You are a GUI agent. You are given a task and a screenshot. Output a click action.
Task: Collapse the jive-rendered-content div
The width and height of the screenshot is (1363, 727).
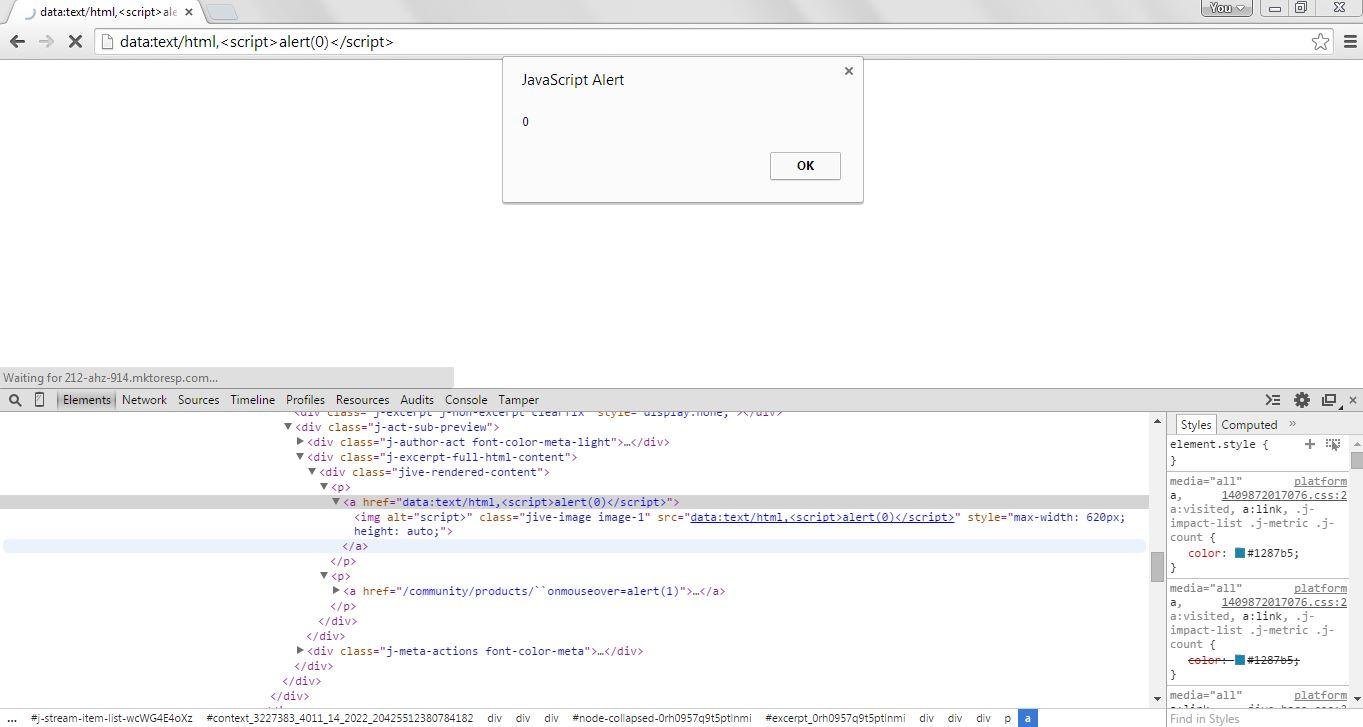[x=312, y=472]
